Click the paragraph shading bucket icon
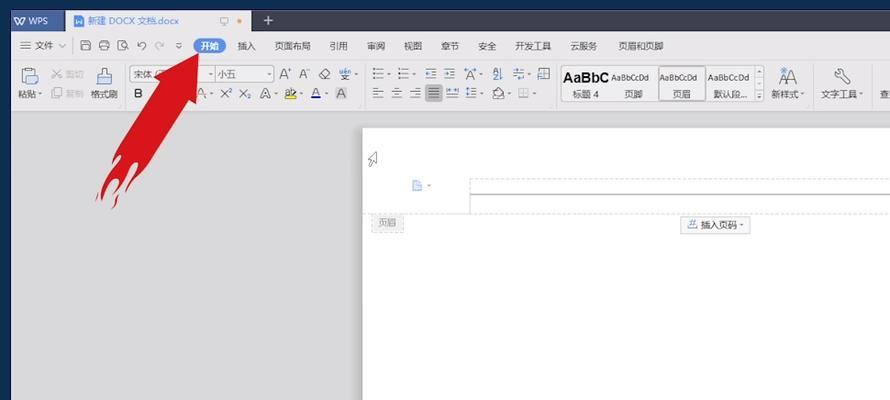This screenshot has height=400, width=890. tap(498, 94)
